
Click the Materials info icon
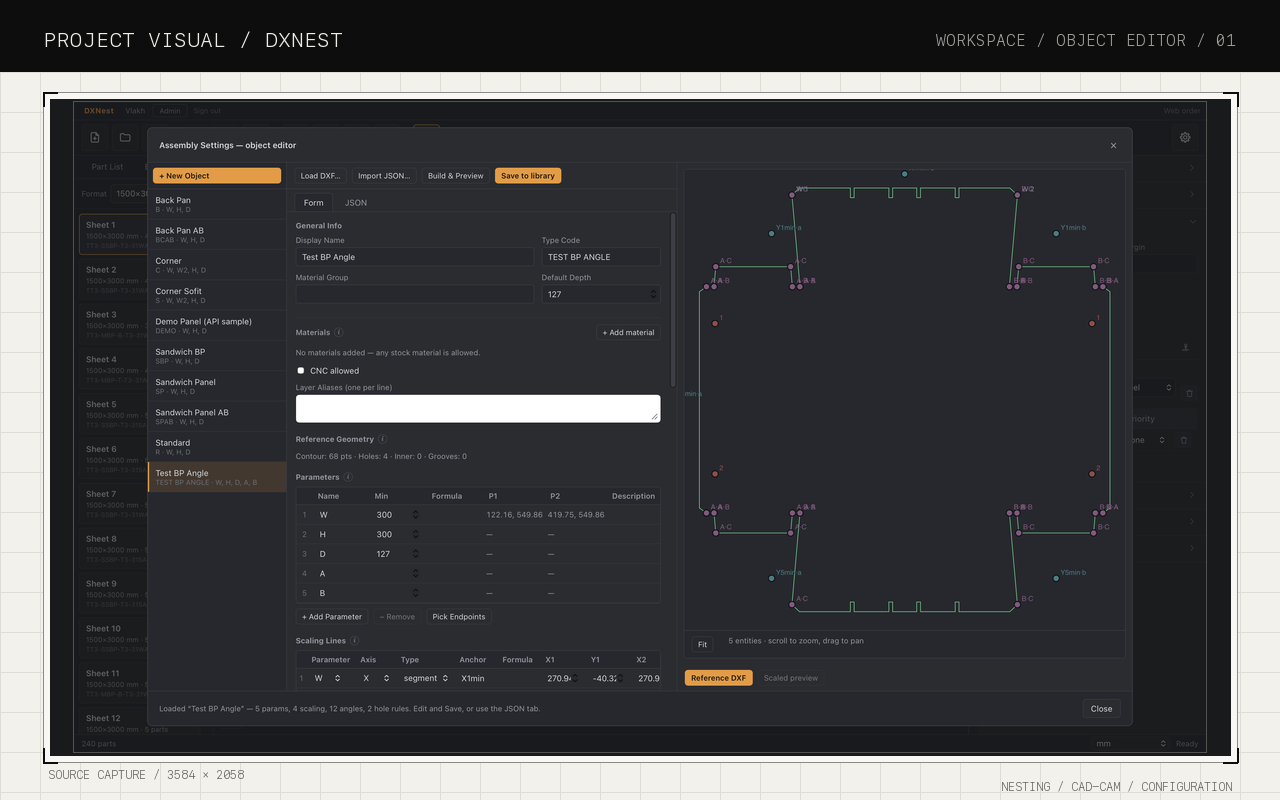[339, 332]
